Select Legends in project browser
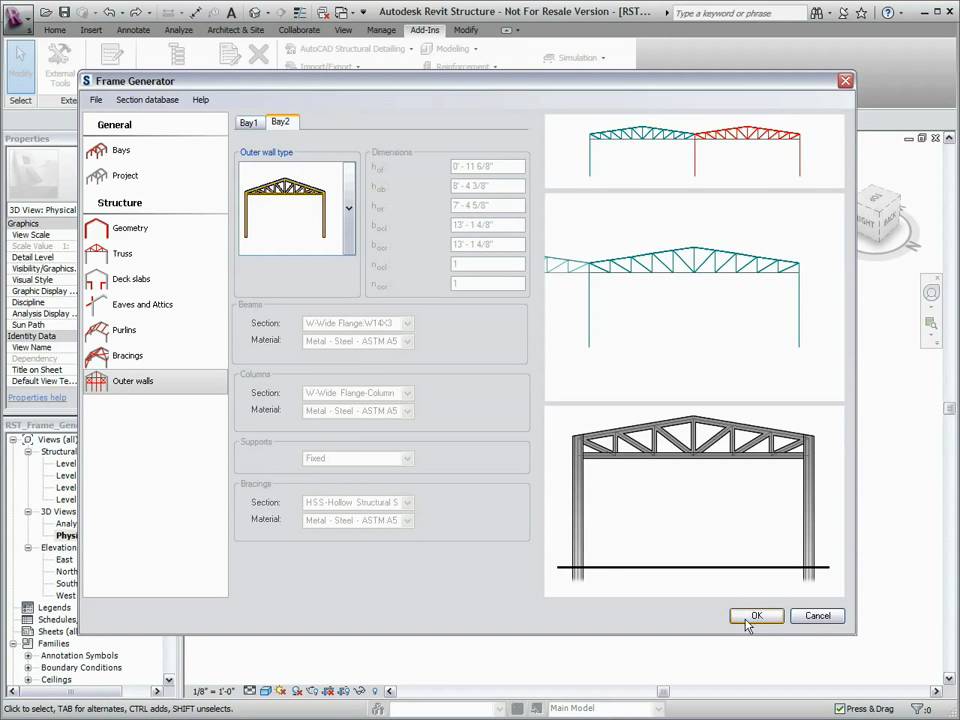Viewport: 960px width, 720px height. (x=54, y=608)
